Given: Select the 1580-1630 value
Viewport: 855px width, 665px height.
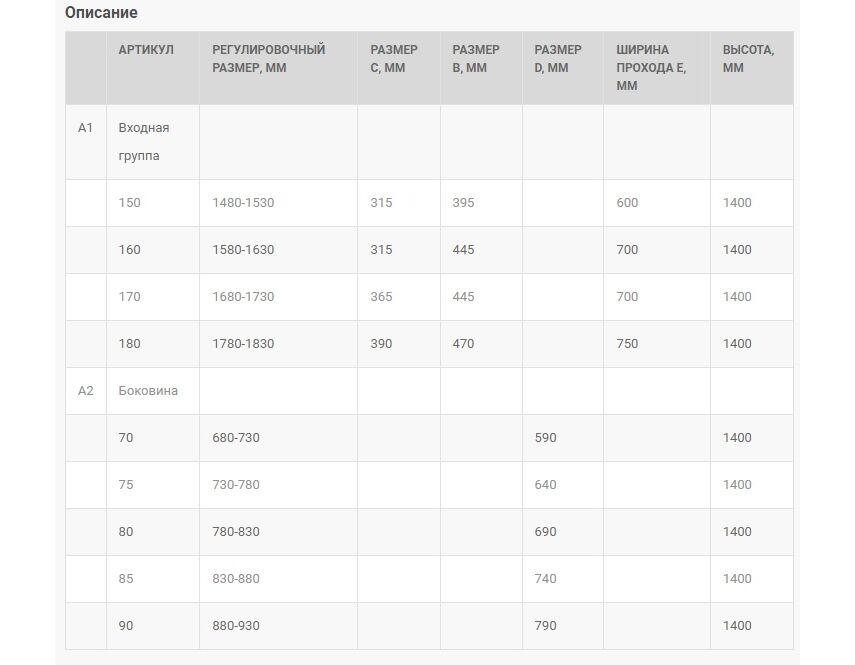Looking at the screenshot, I should pos(243,250).
